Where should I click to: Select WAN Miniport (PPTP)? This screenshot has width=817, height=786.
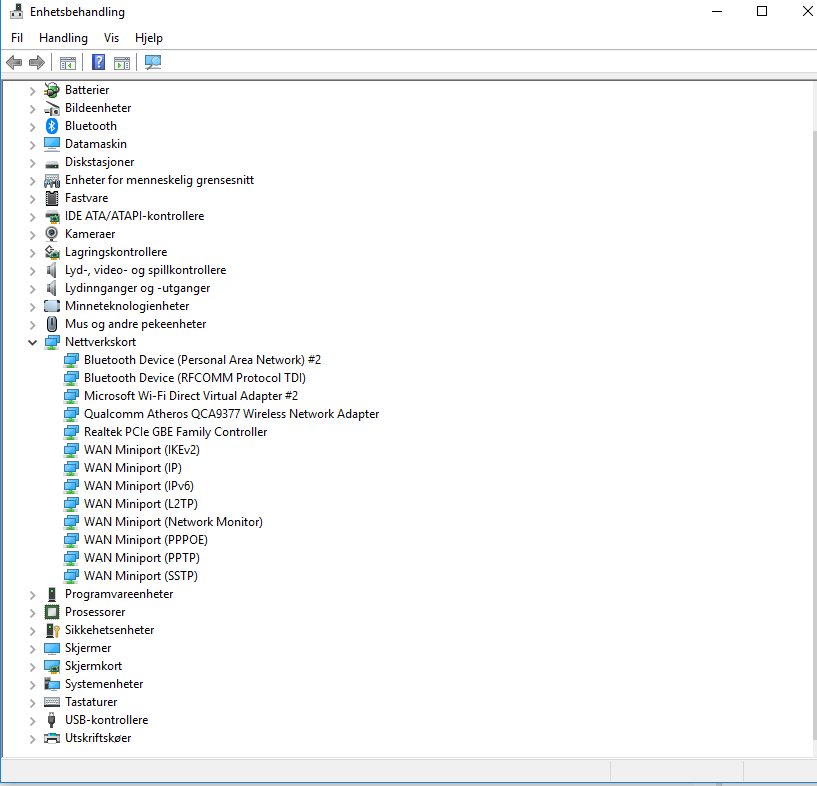(x=142, y=558)
